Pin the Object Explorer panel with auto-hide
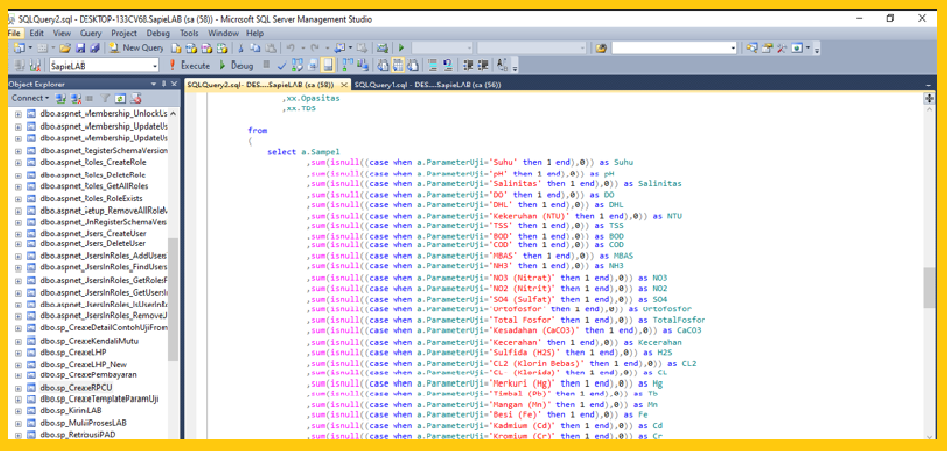947x451 pixels. (165, 84)
